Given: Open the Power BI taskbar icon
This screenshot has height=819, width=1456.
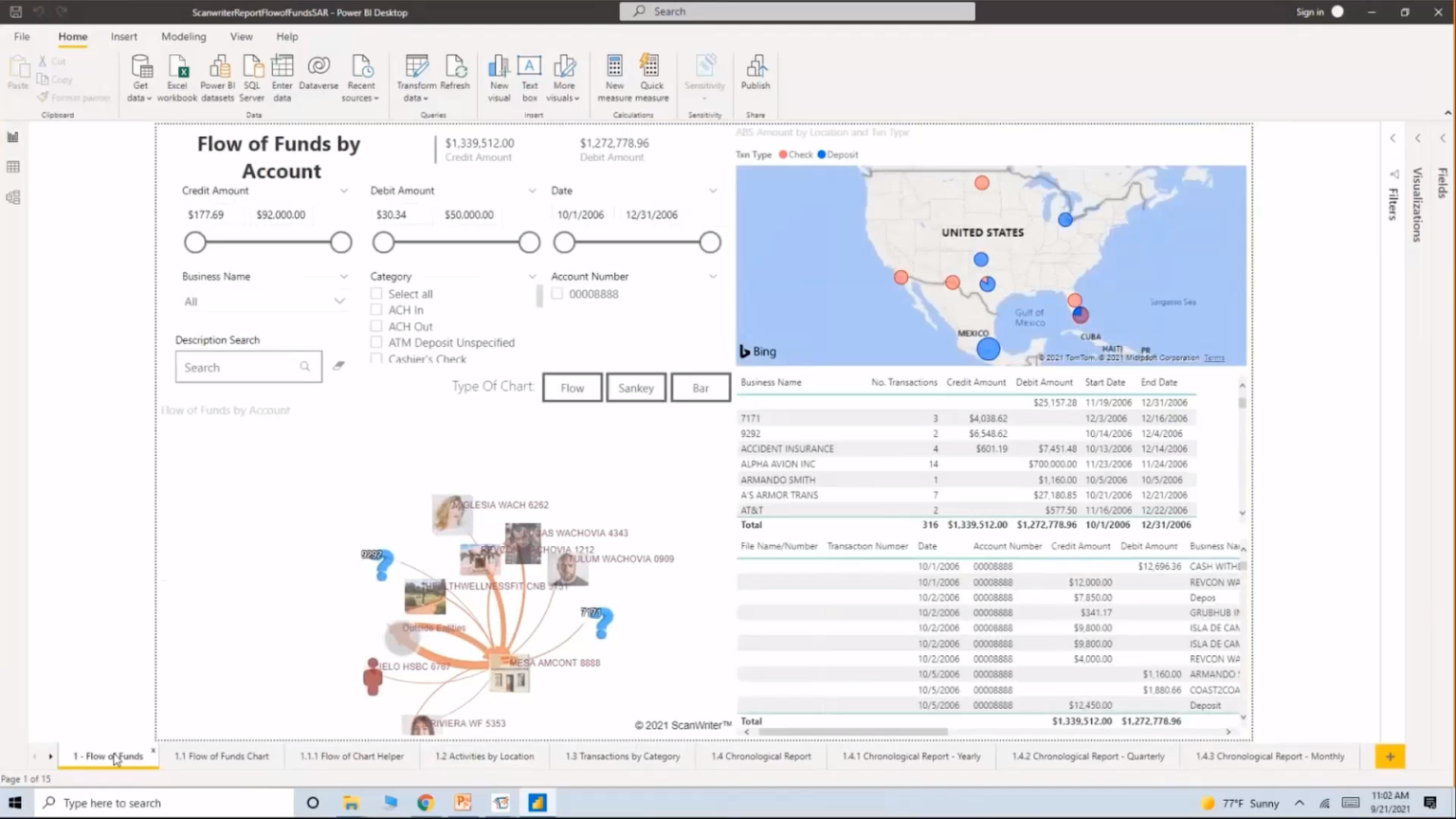Looking at the screenshot, I should [x=537, y=803].
